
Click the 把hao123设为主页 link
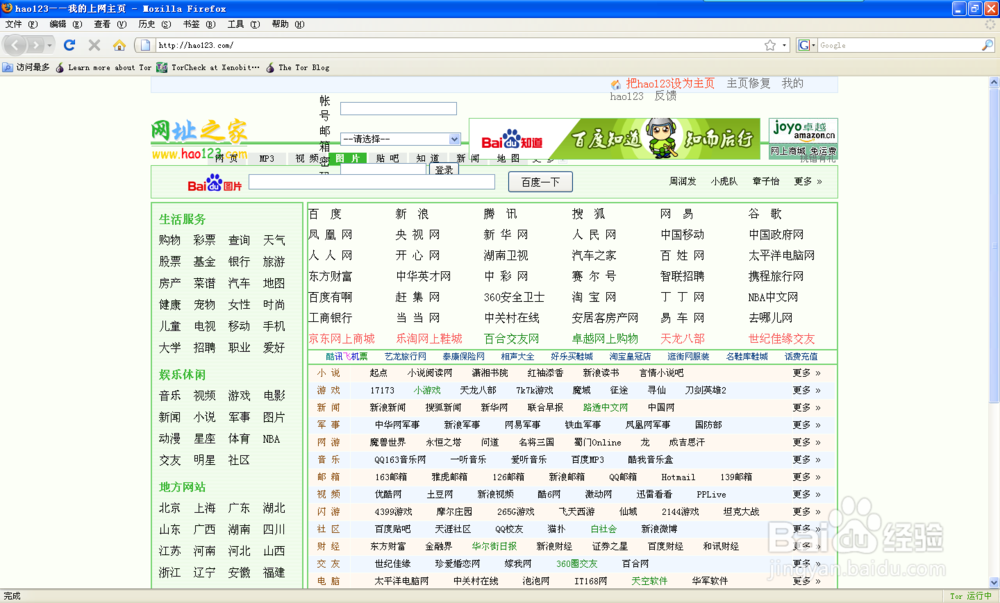pos(670,84)
